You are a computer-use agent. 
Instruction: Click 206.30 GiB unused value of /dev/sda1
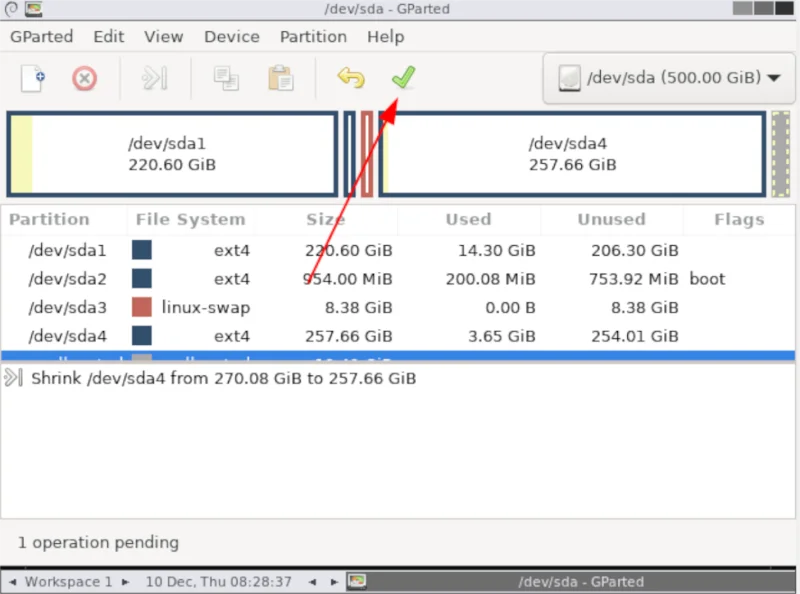[x=635, y=251]
